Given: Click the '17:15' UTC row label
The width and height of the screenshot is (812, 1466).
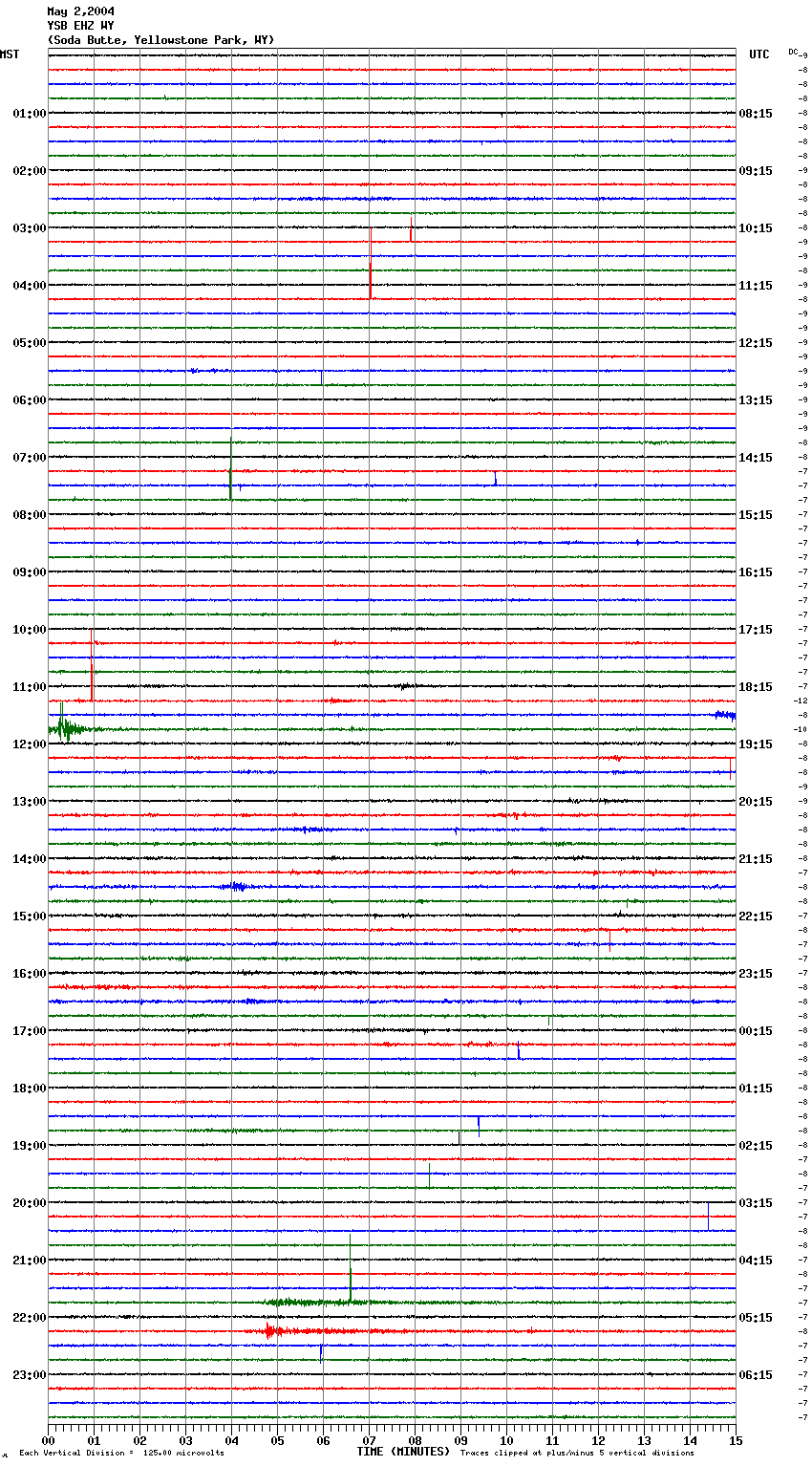Looking at the screenshot, I should point(756,630).
